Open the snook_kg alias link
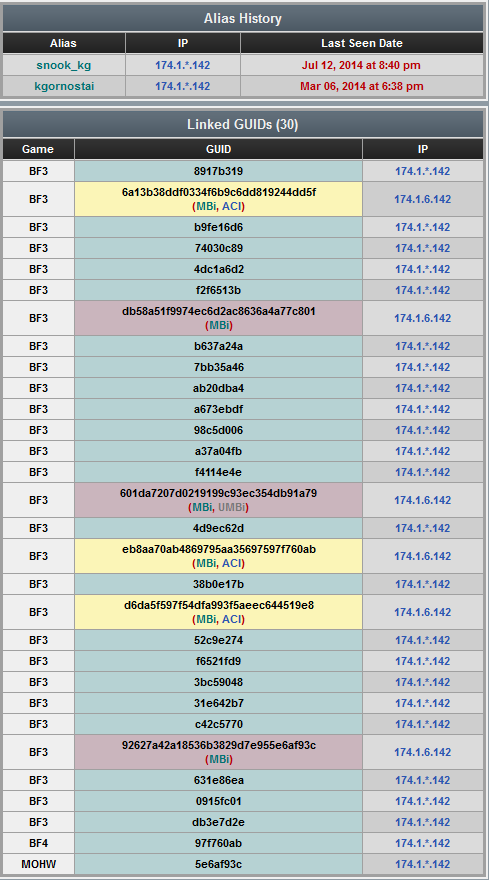 click(63, 65)
